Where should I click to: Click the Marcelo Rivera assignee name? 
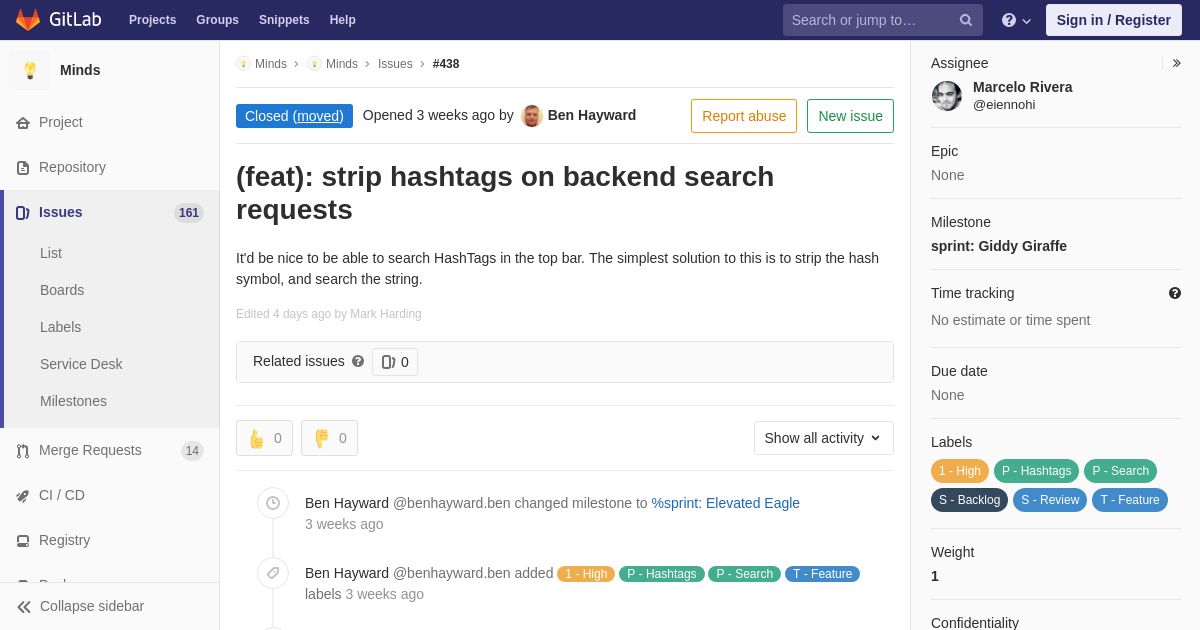[x=1022, y=87]
